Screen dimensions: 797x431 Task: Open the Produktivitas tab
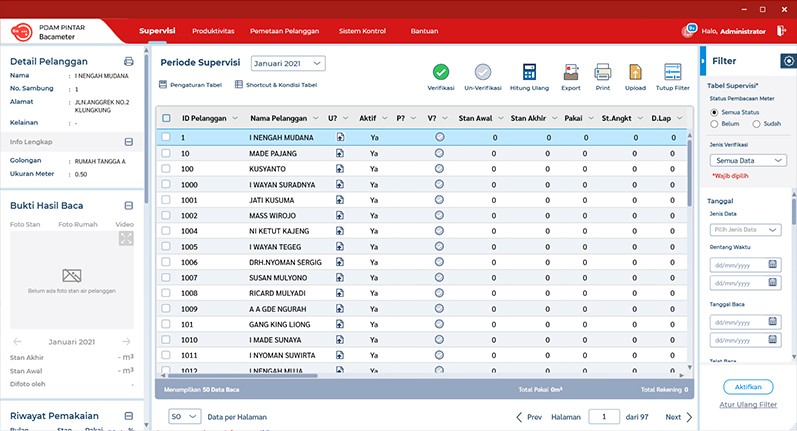point(213,31)
